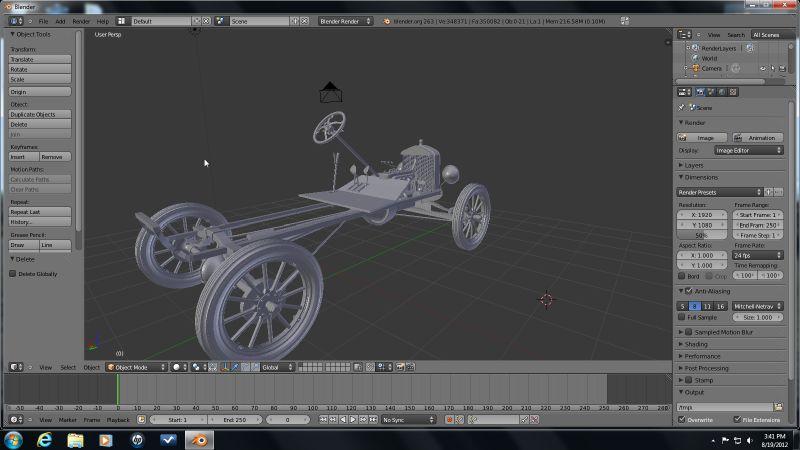Open the output folder browser
This screenshot has width=800, height=450.
(x=778, y=407)
